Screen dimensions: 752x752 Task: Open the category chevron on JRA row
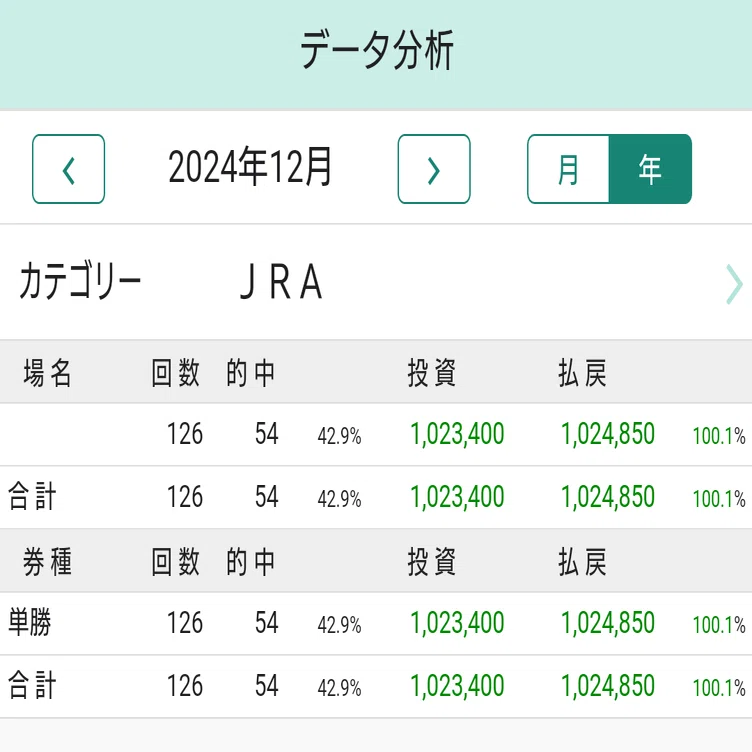pyautogui.click(x=734, y=284)
